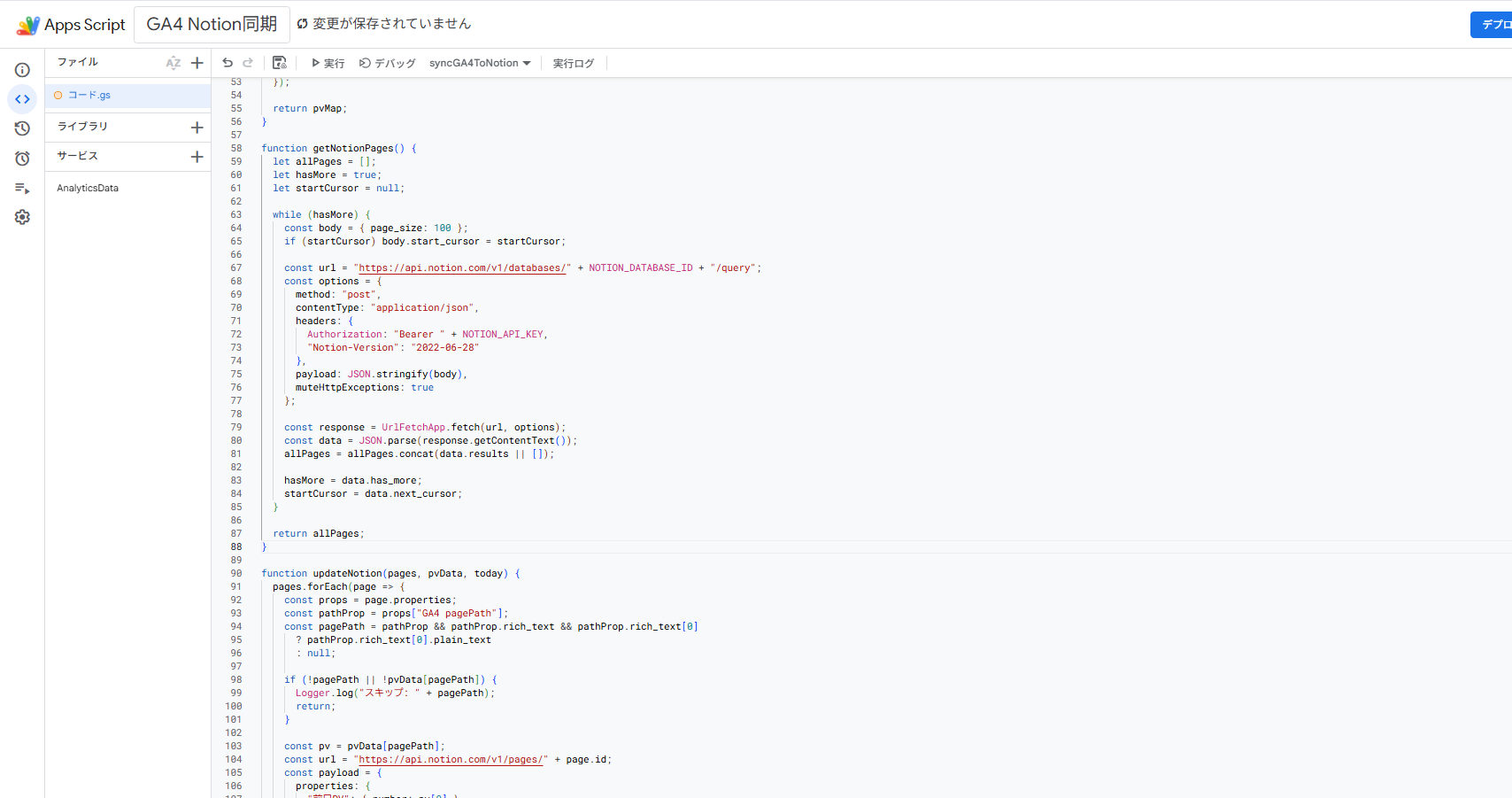Undo the last edit
The height and width of the screenshot is (798, 1512).
click(x=228, y=63)
